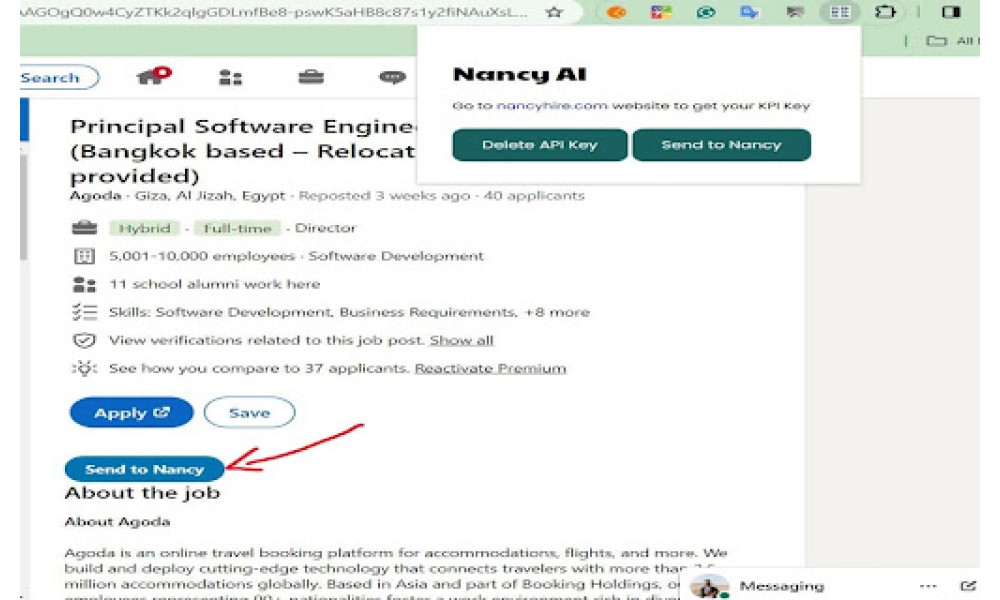Image resolution: width=1000 pixels, height=600 pixels.
Task: Open the gray monitor extension icon
Action: 795,11
